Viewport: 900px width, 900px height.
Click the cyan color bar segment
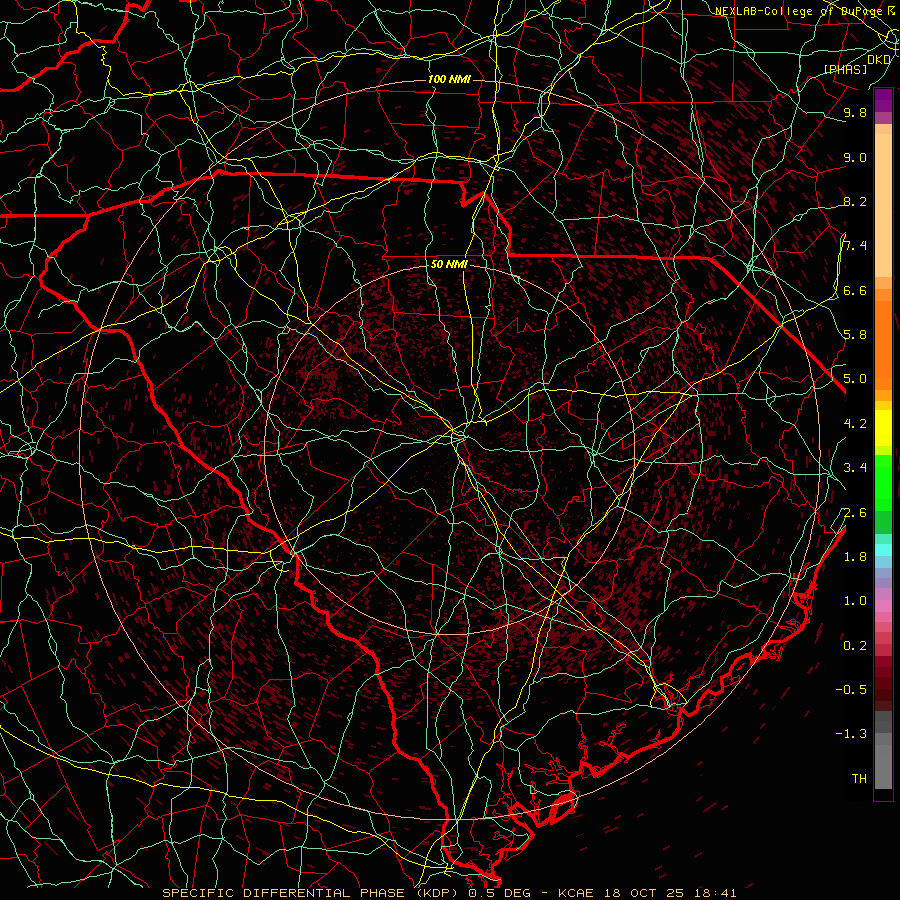pos(883,550)
